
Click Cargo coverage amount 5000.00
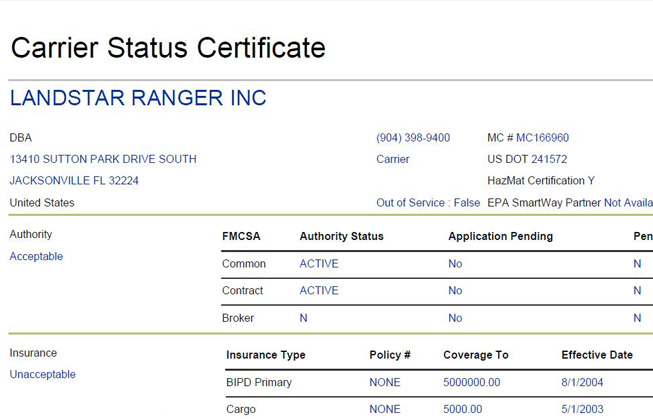click(x=463, y=409)
